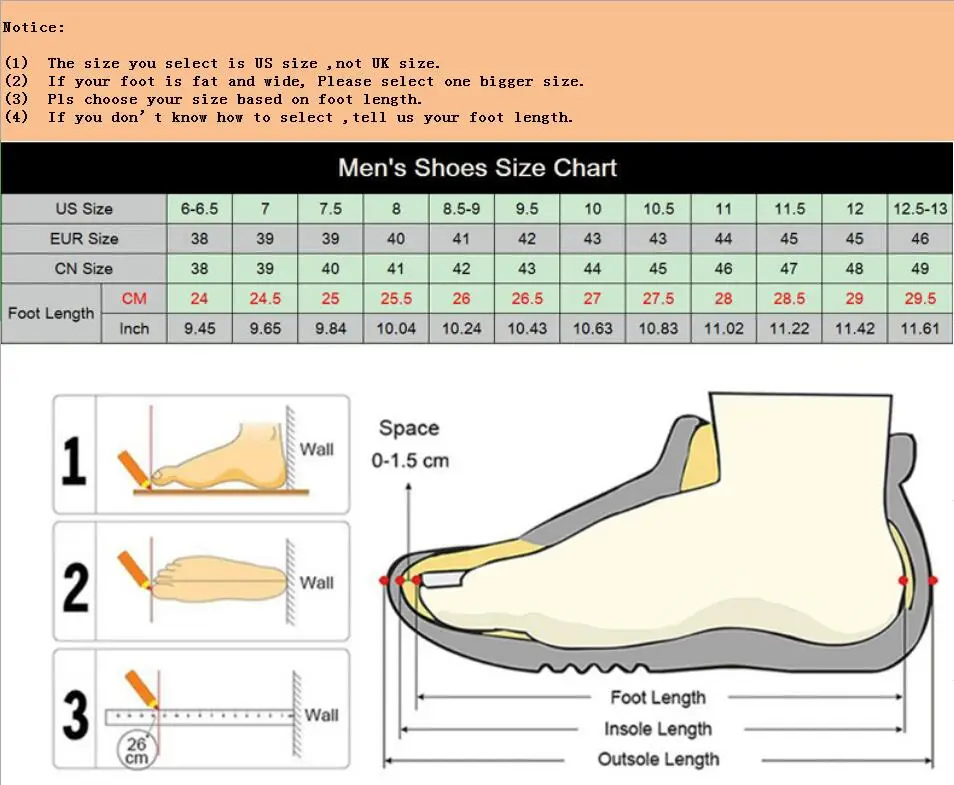Select the "Notice:" heading text

(33, 27)
